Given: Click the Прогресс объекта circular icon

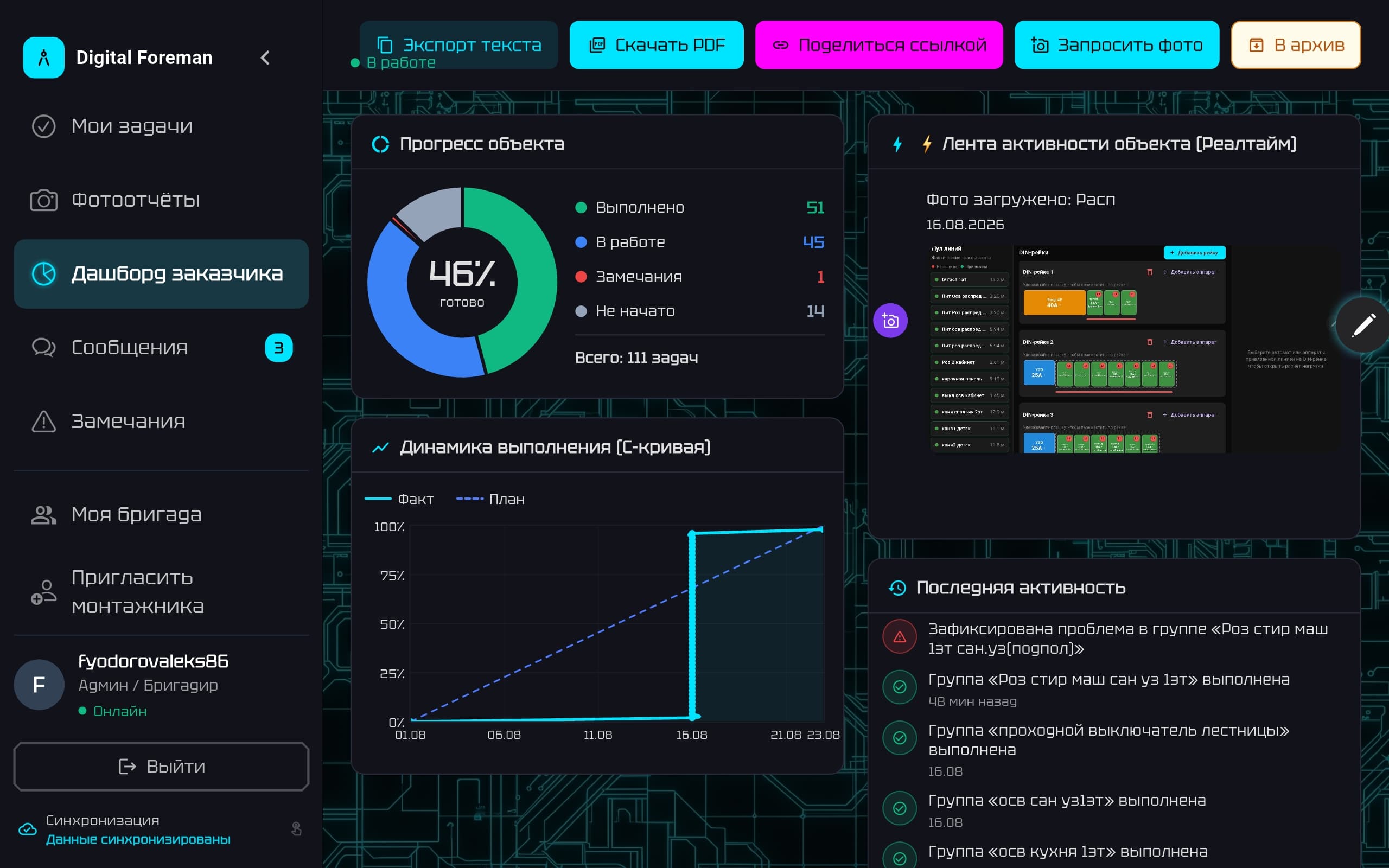Looking at the screenshot, I should click(380, 144).
